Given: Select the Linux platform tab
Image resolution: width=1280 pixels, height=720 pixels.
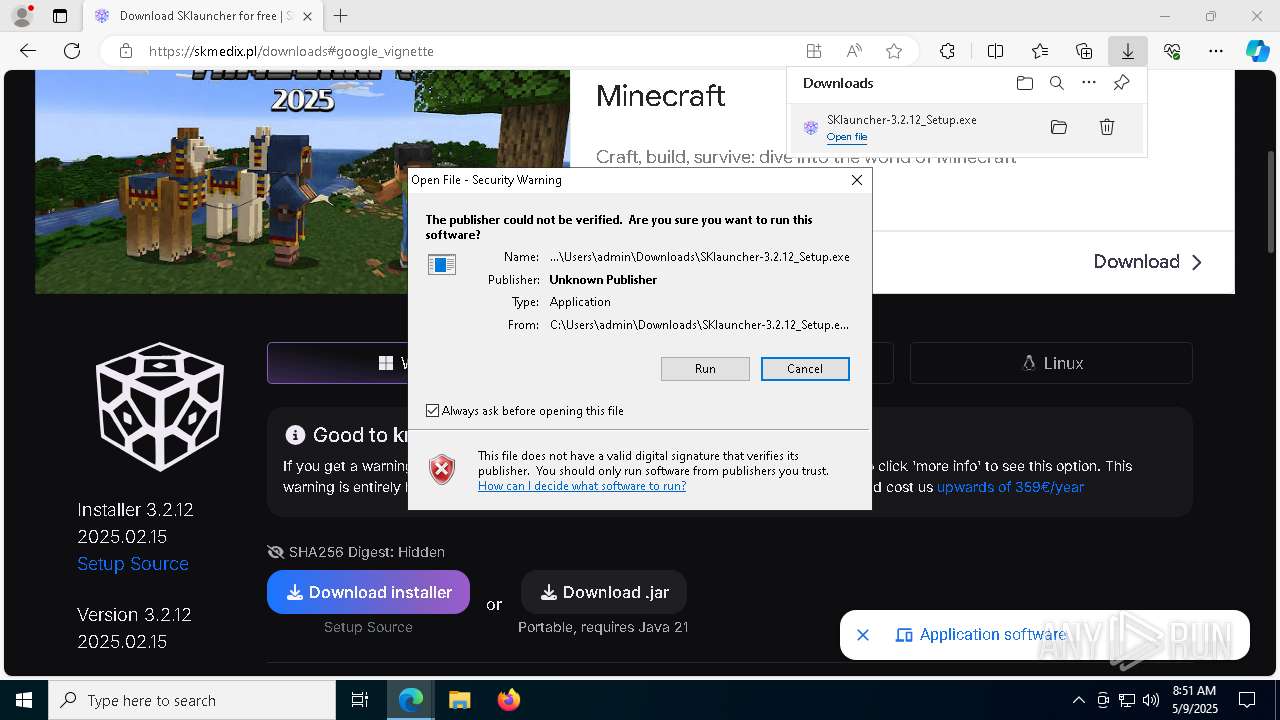Looking at the screenshot, I should [x=1051, y=363].
